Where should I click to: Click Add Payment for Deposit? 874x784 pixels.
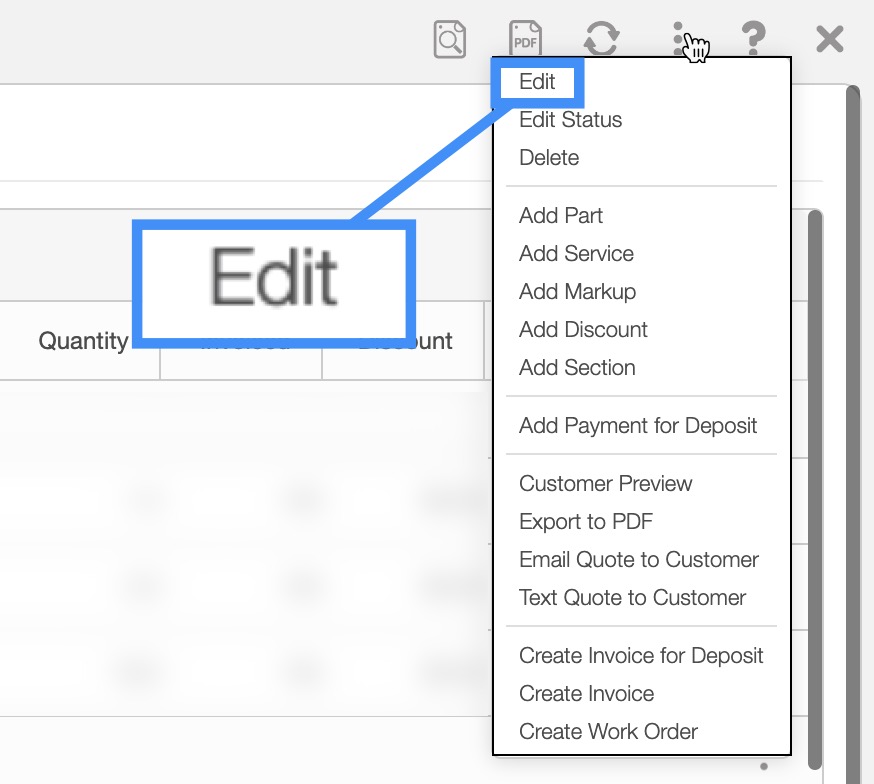coord(638,426)
